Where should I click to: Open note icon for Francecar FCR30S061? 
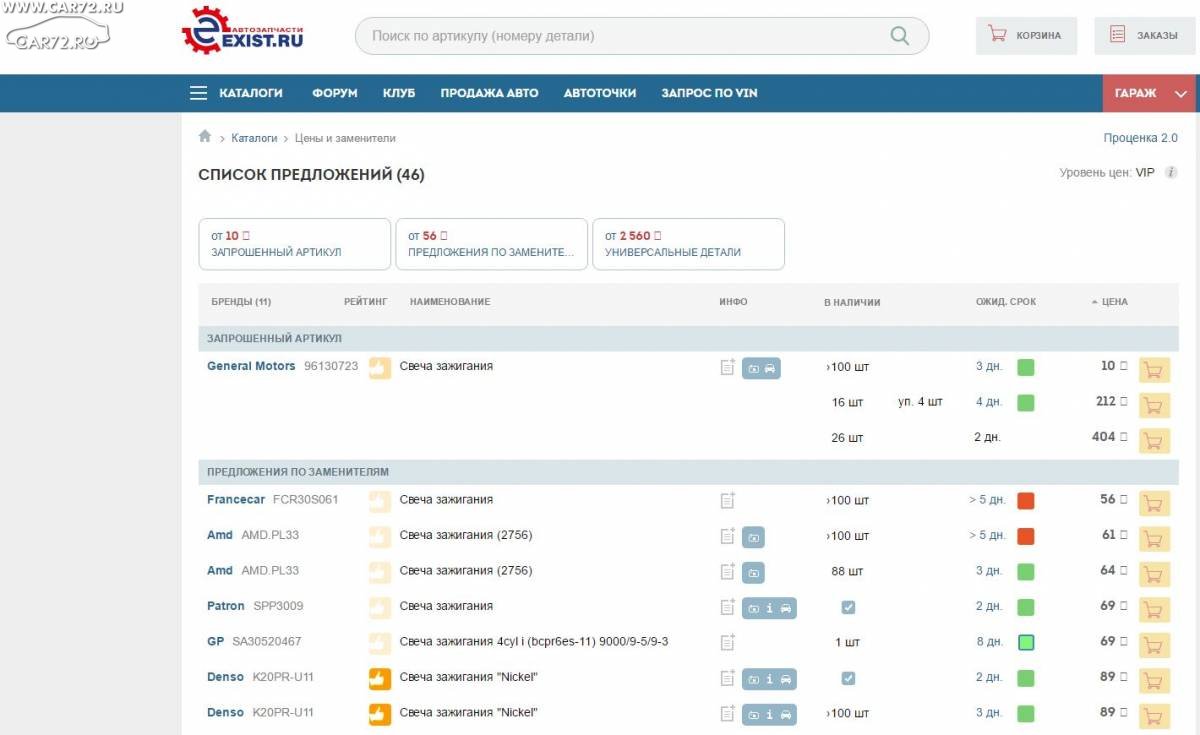click(x=728, y=501)
